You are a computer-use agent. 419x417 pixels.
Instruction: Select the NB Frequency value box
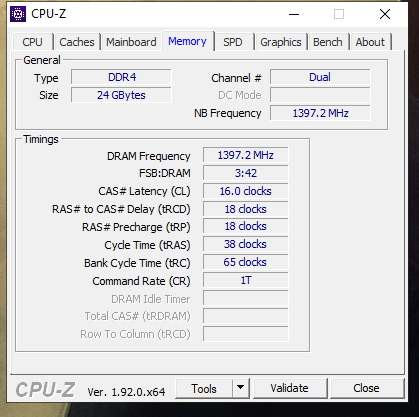pyautogui.click(x=320, y=113)
